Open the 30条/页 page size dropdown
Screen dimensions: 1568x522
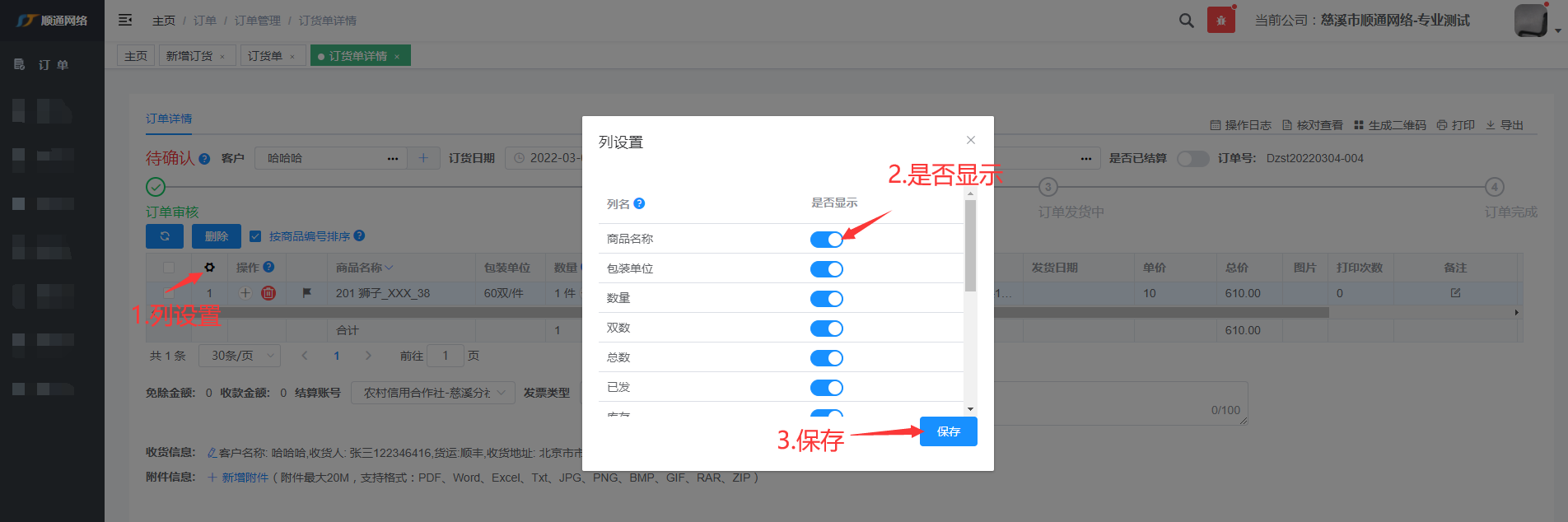click(240, 356)
